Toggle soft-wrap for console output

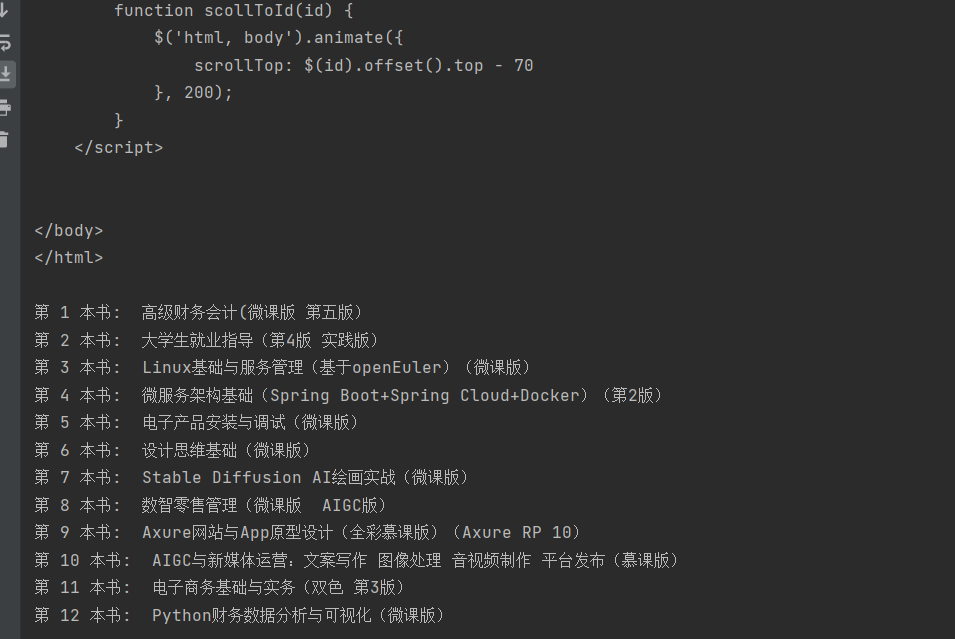click(x=5, y=42)
